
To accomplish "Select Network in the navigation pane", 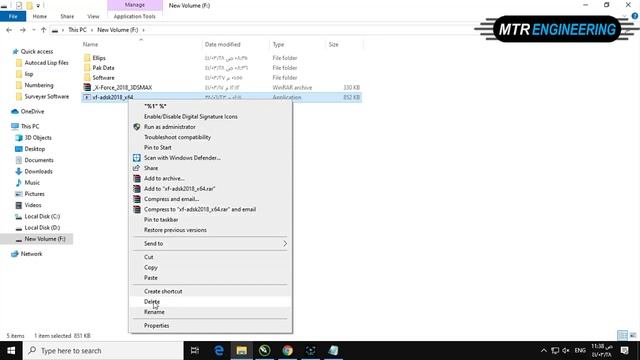I will pyautogui.click(x=31, y=254).
